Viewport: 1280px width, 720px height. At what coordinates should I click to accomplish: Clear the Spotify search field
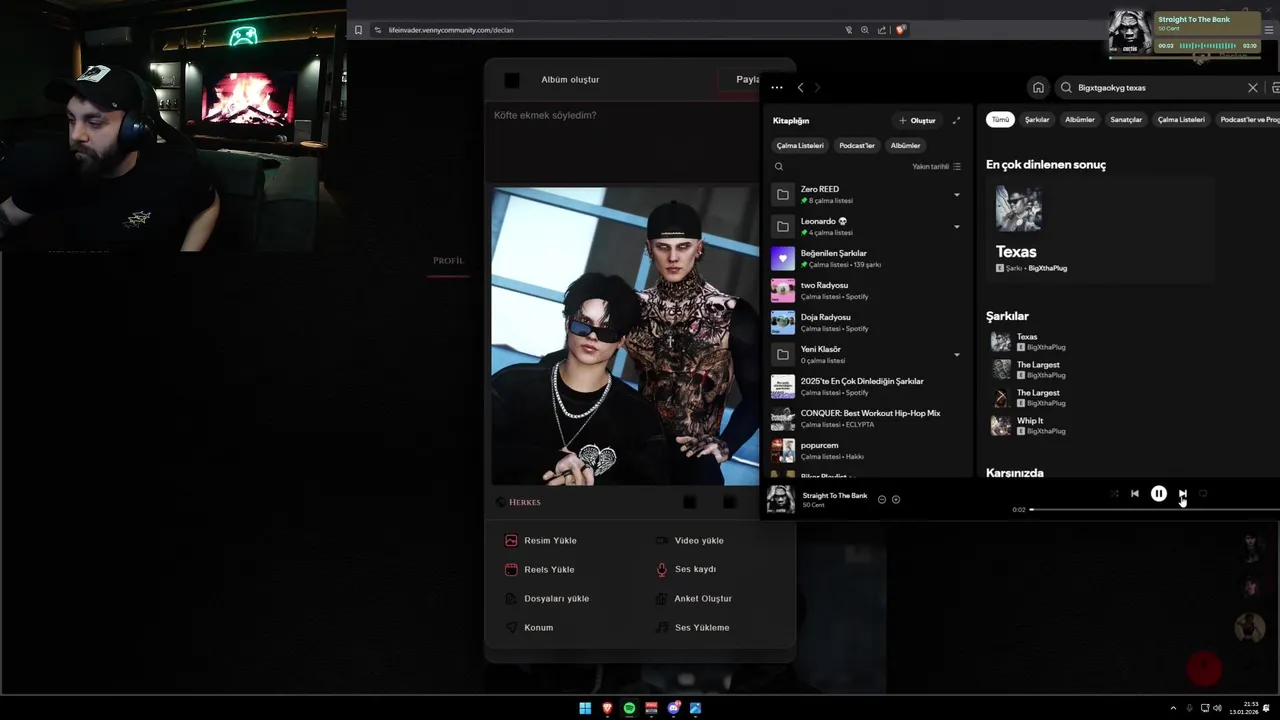click(x=1252, y=88)
